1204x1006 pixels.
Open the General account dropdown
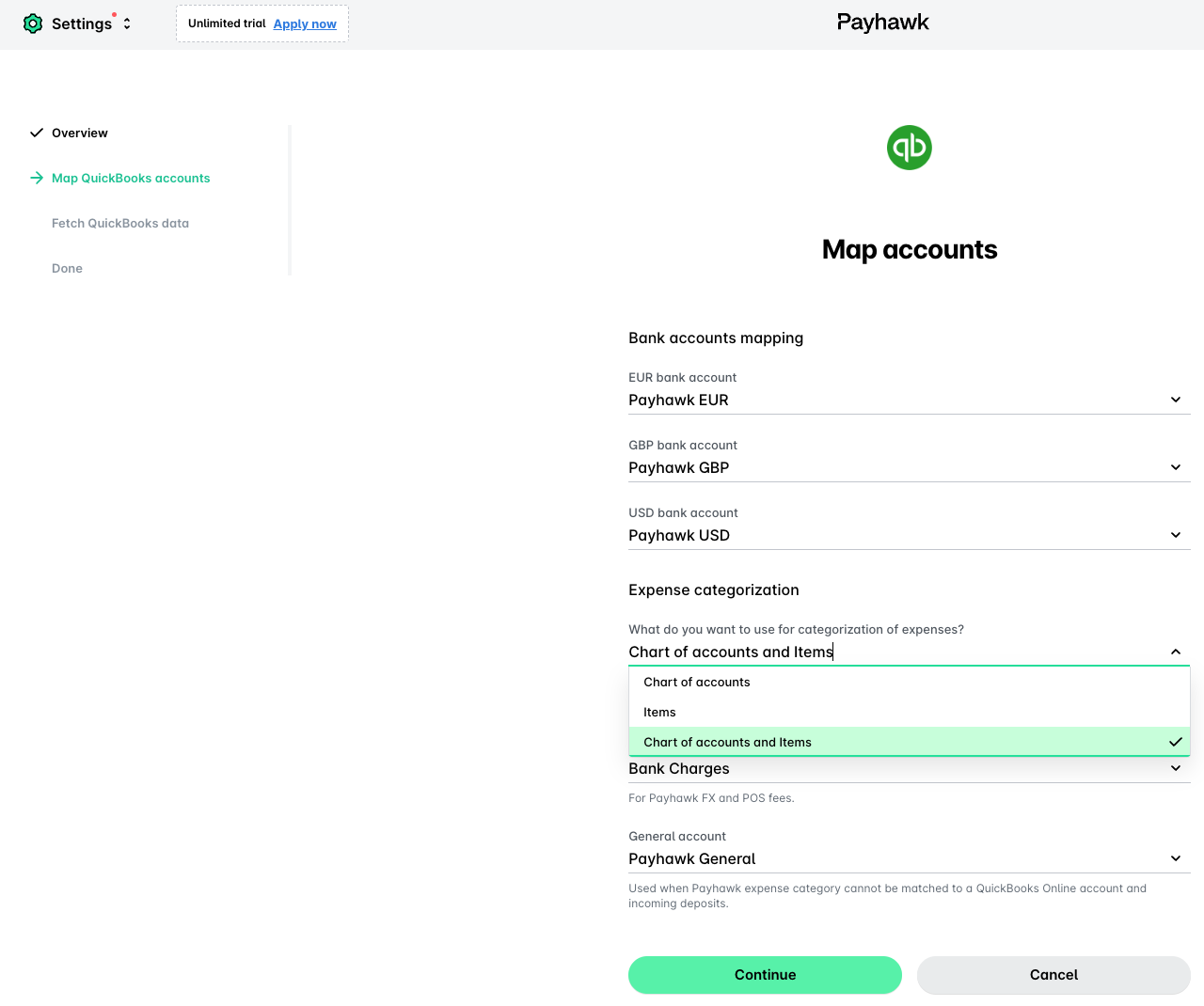tap(909, 858)
